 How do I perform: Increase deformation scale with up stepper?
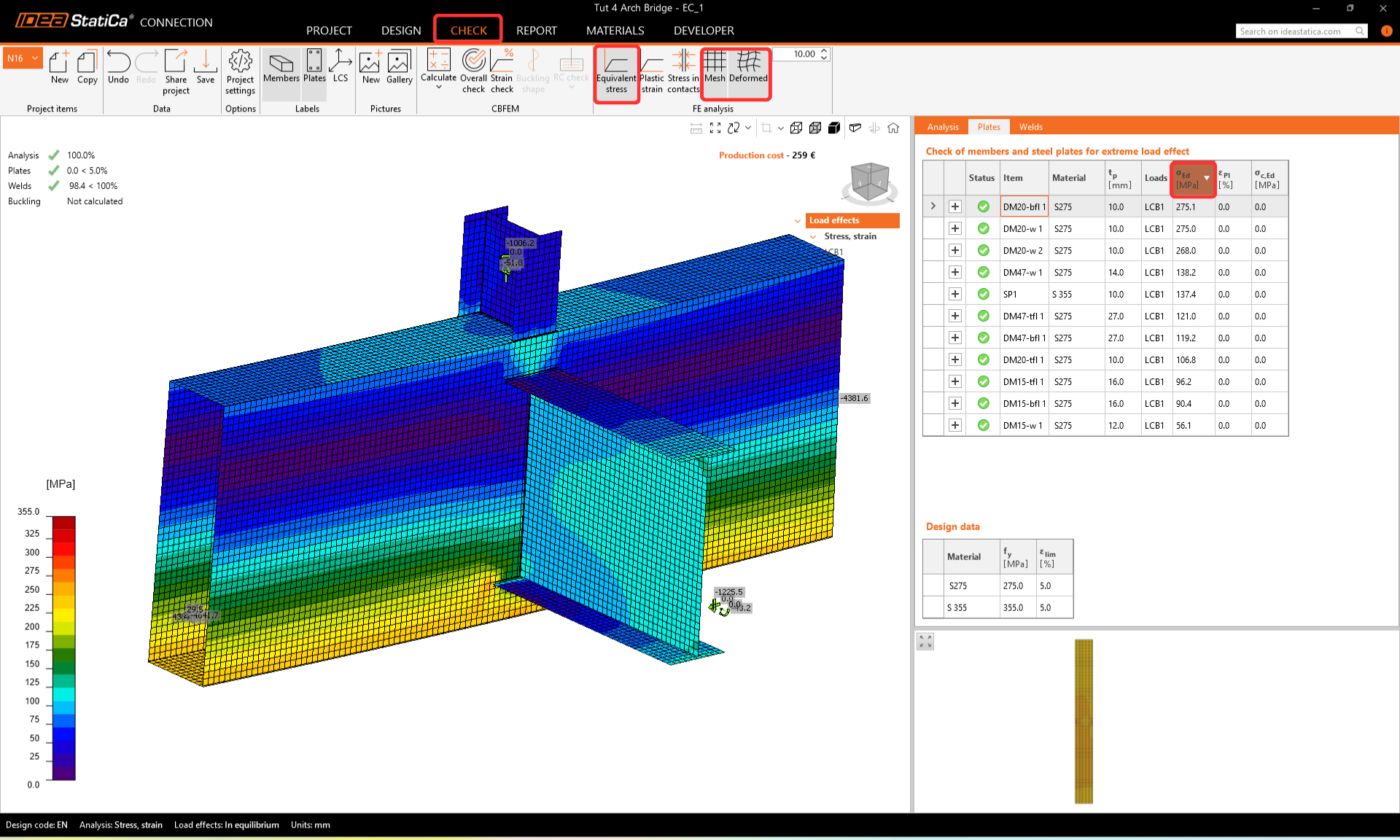tap(824, 51)
